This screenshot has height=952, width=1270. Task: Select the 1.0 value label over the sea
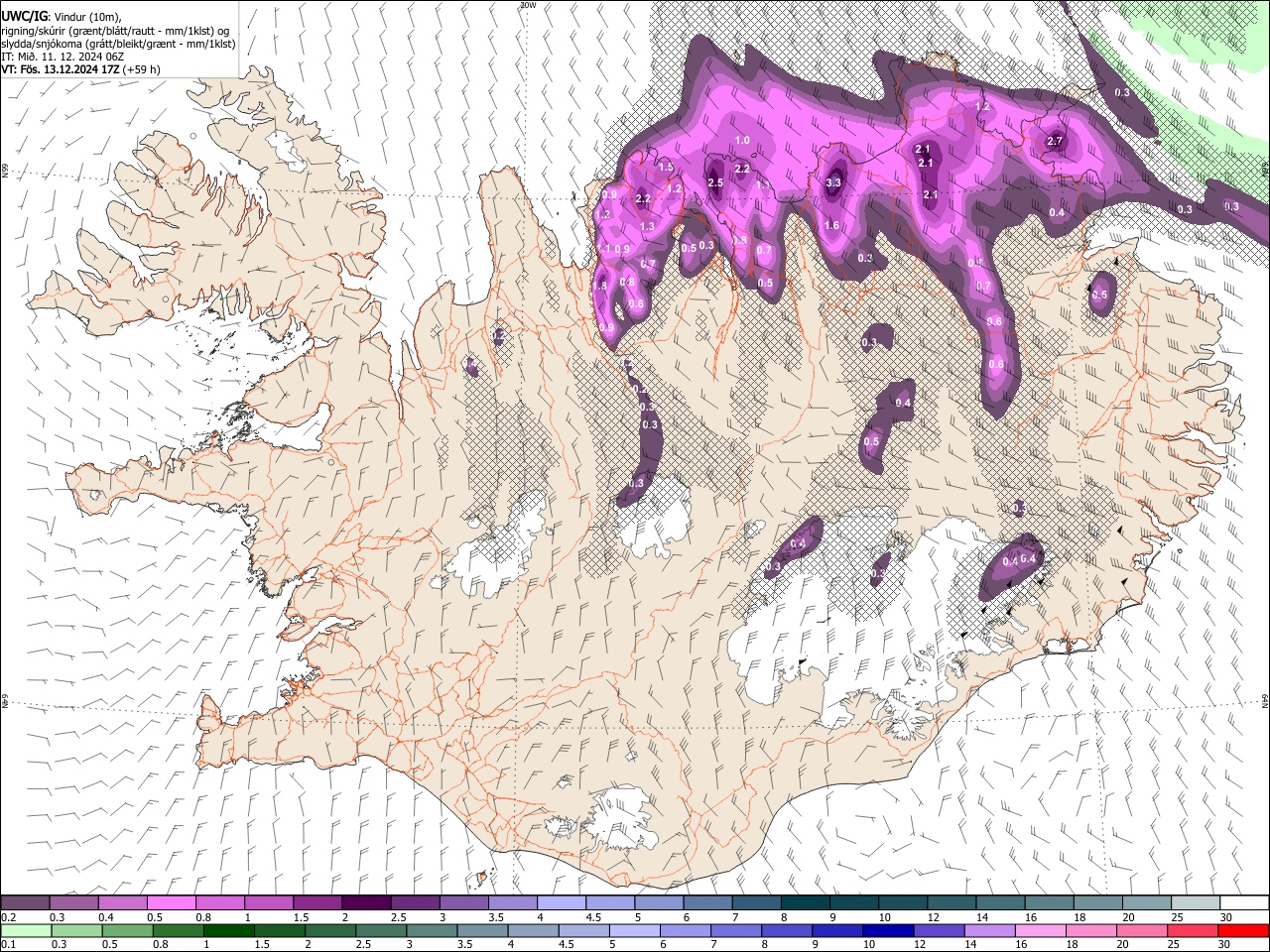pos(742,140)
